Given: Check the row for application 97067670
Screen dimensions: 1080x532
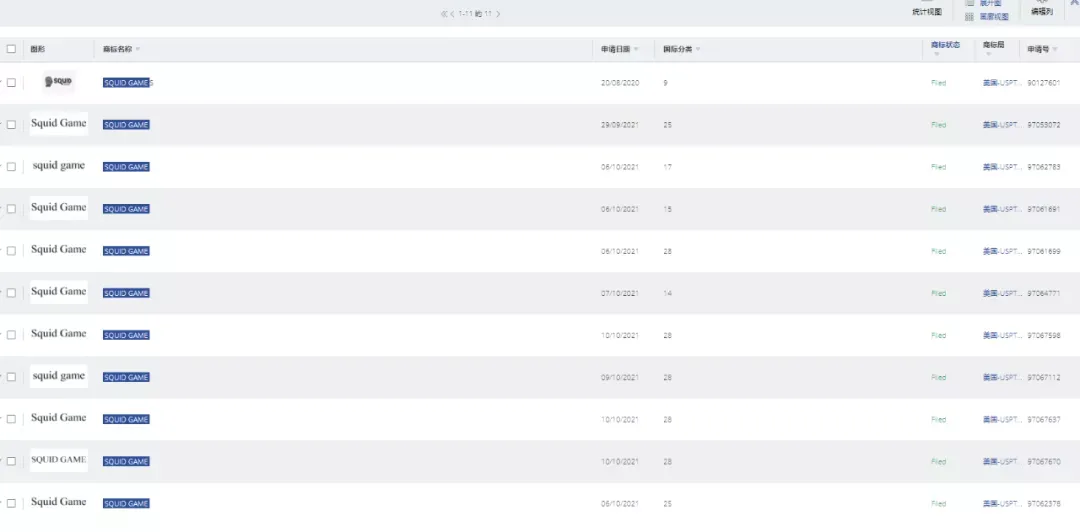Looking at the screenshot, I should coord(11,461).
